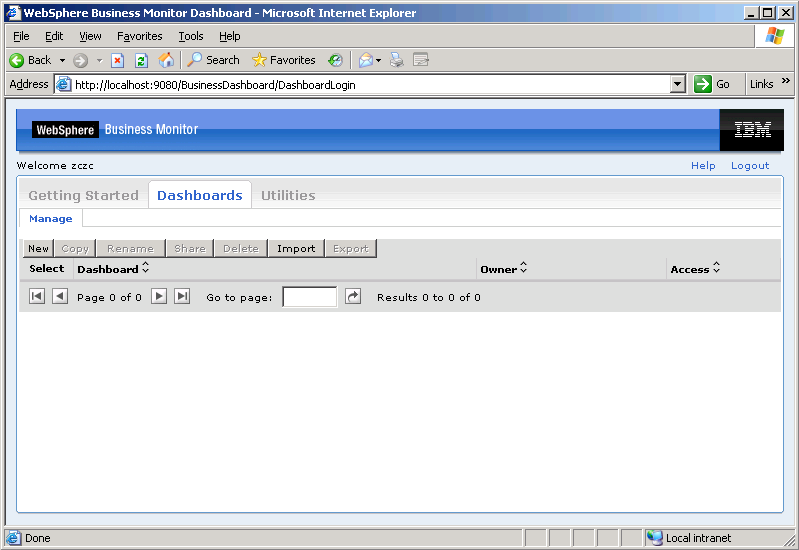Viewport: 799px width, 550px height.
Task: Switch to the Getting Started tab
Action: click(84, 195)
